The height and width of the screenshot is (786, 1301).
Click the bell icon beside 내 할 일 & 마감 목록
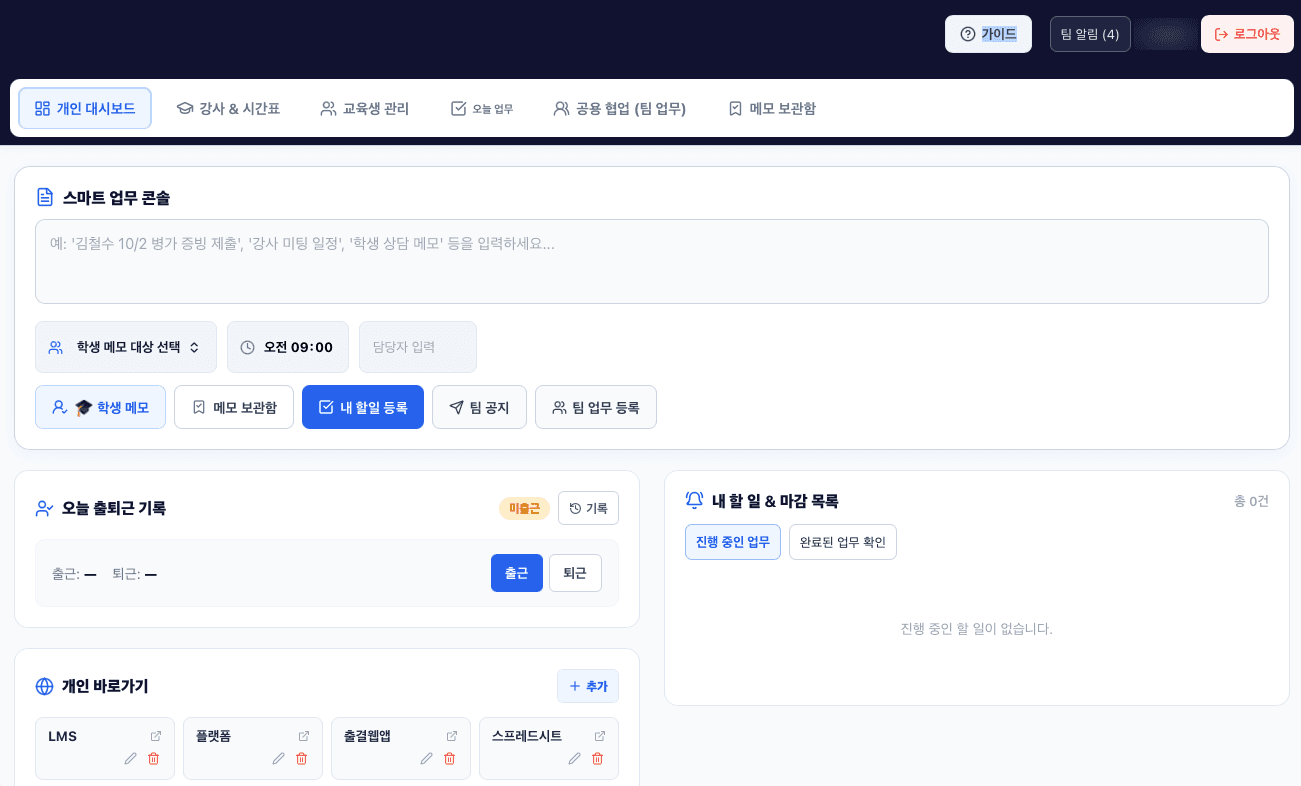[694, 500]
